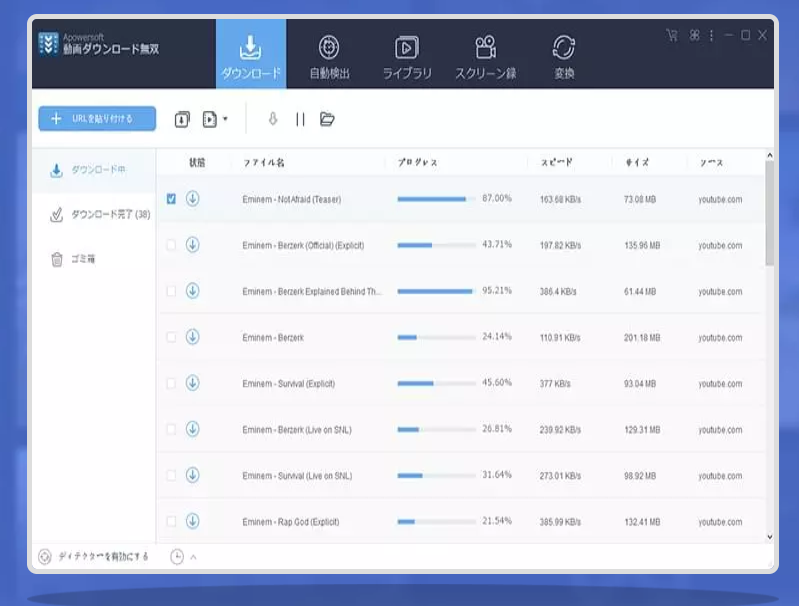
Task: Open the three-dot menu in title bar
Action: point(711,35)
